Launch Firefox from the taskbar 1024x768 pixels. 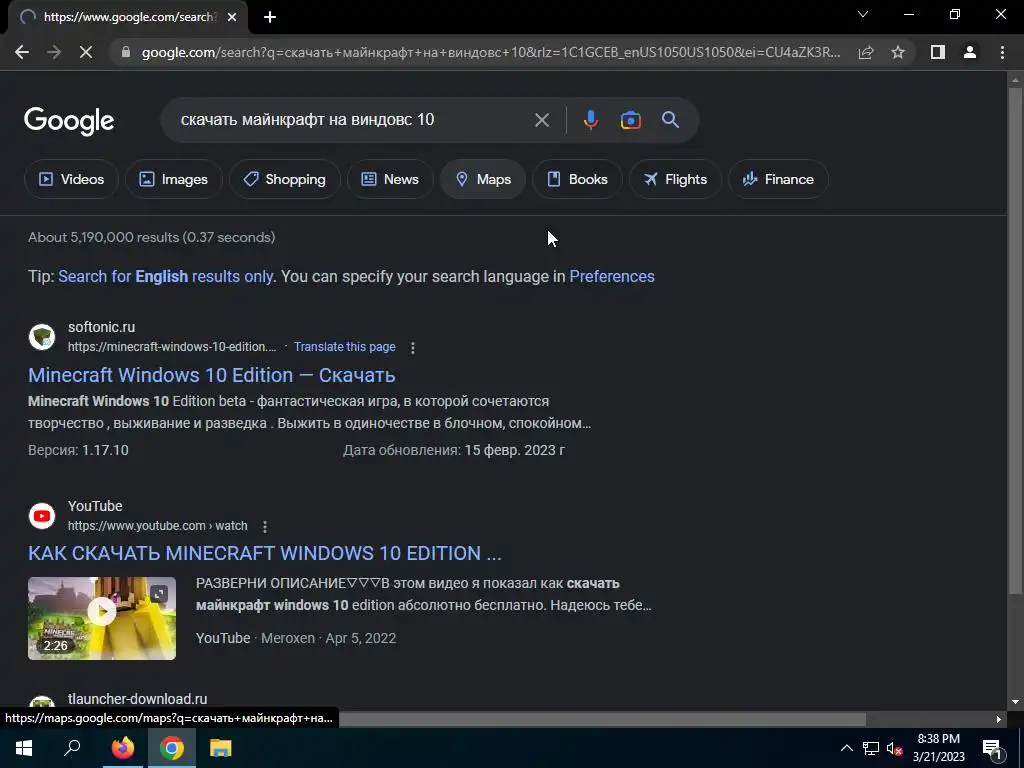[x=122, y=748]
